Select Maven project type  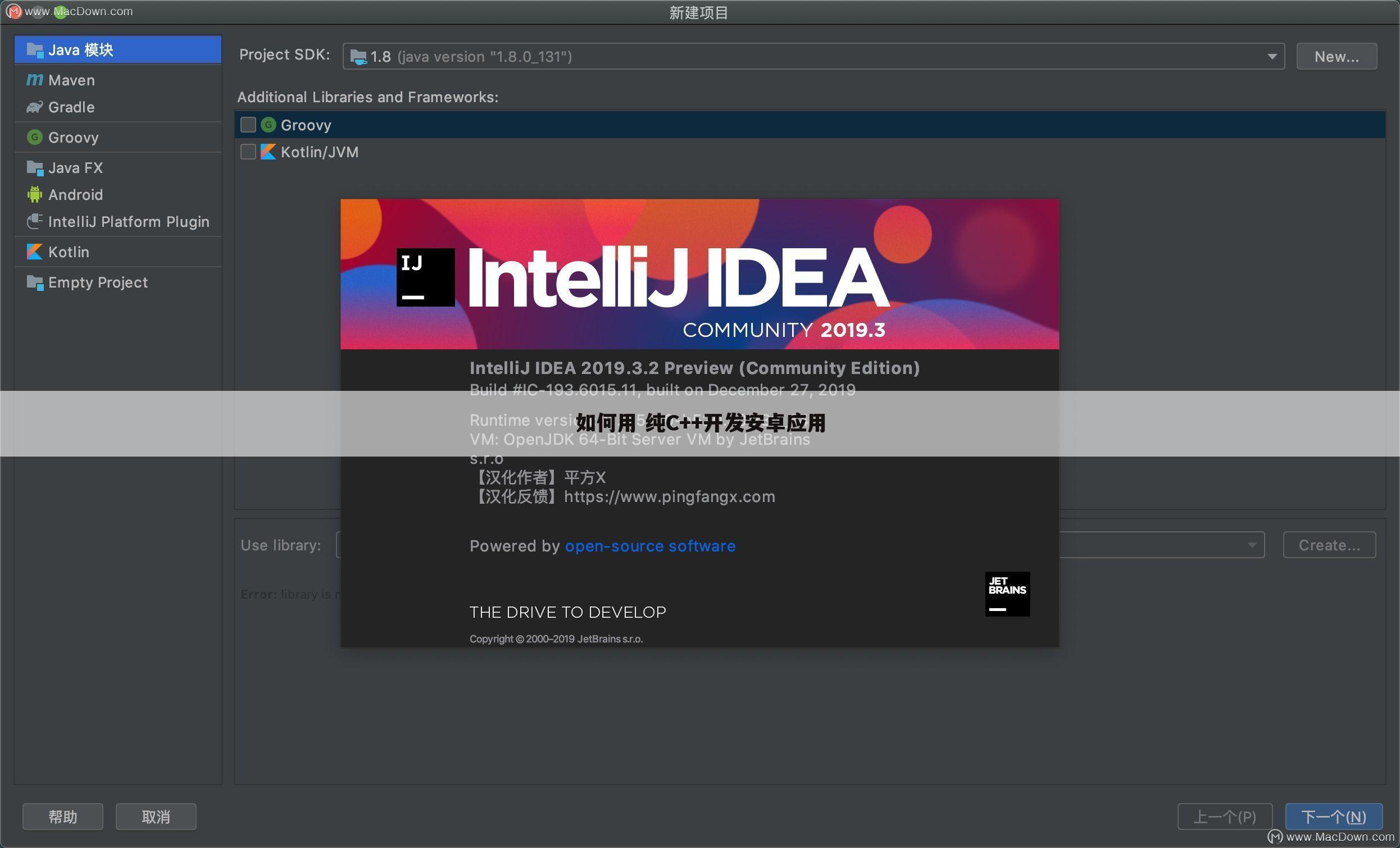point(117,80)
